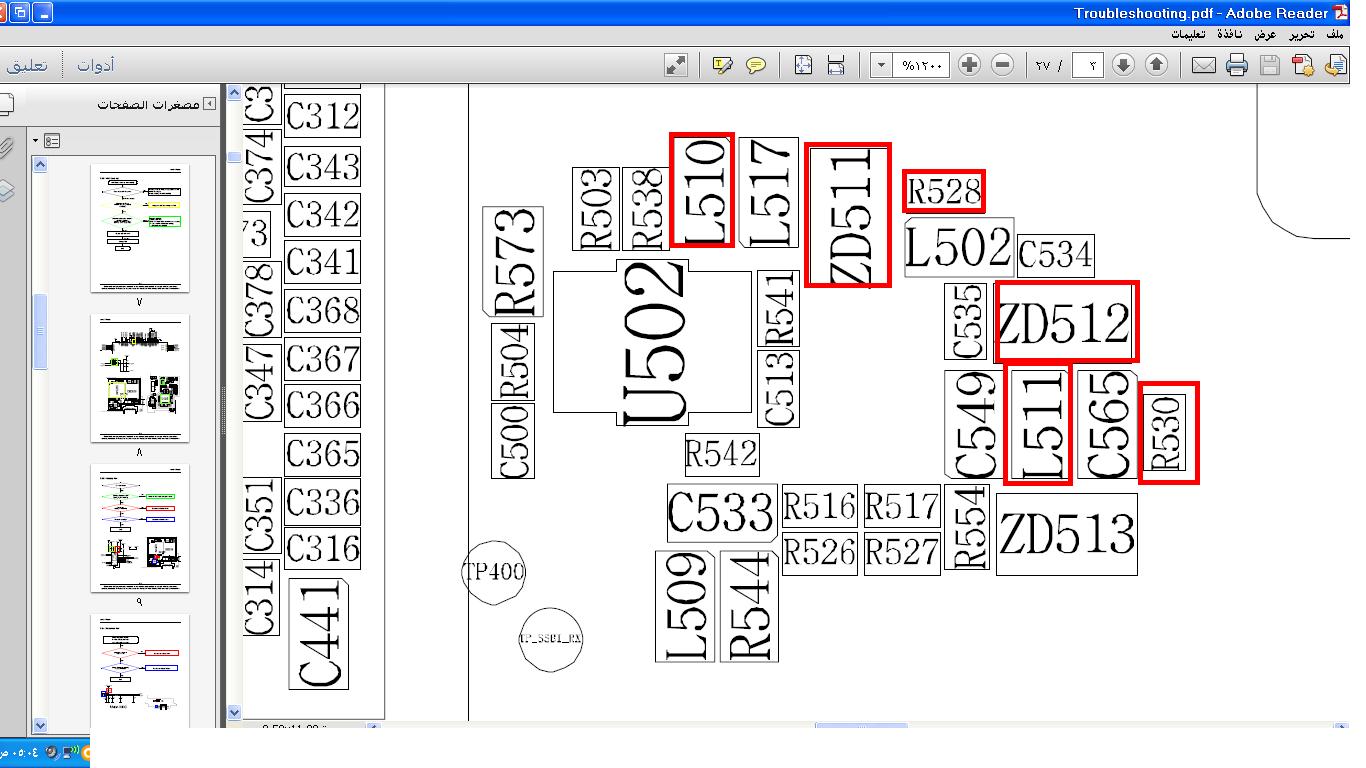Click the system tray clock

pos(19,752)
